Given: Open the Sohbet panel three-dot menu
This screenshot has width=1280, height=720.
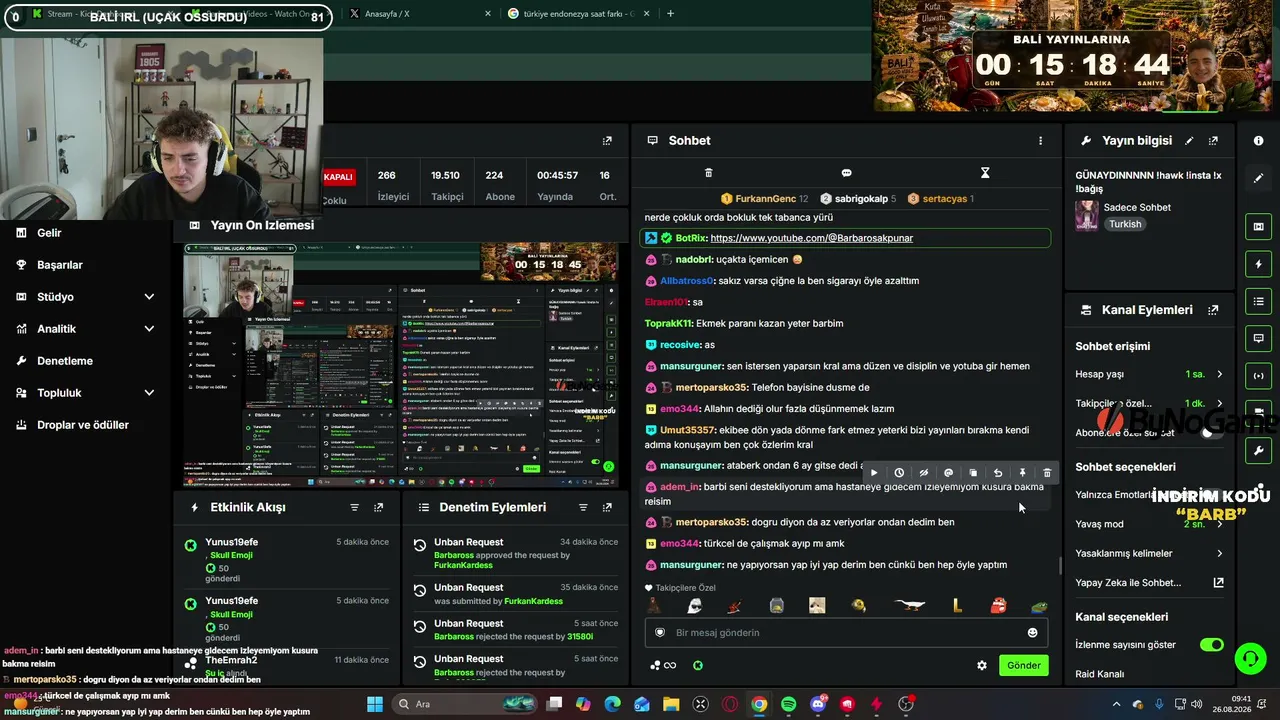Looking at the screenshot, I should pos(1040,141).
